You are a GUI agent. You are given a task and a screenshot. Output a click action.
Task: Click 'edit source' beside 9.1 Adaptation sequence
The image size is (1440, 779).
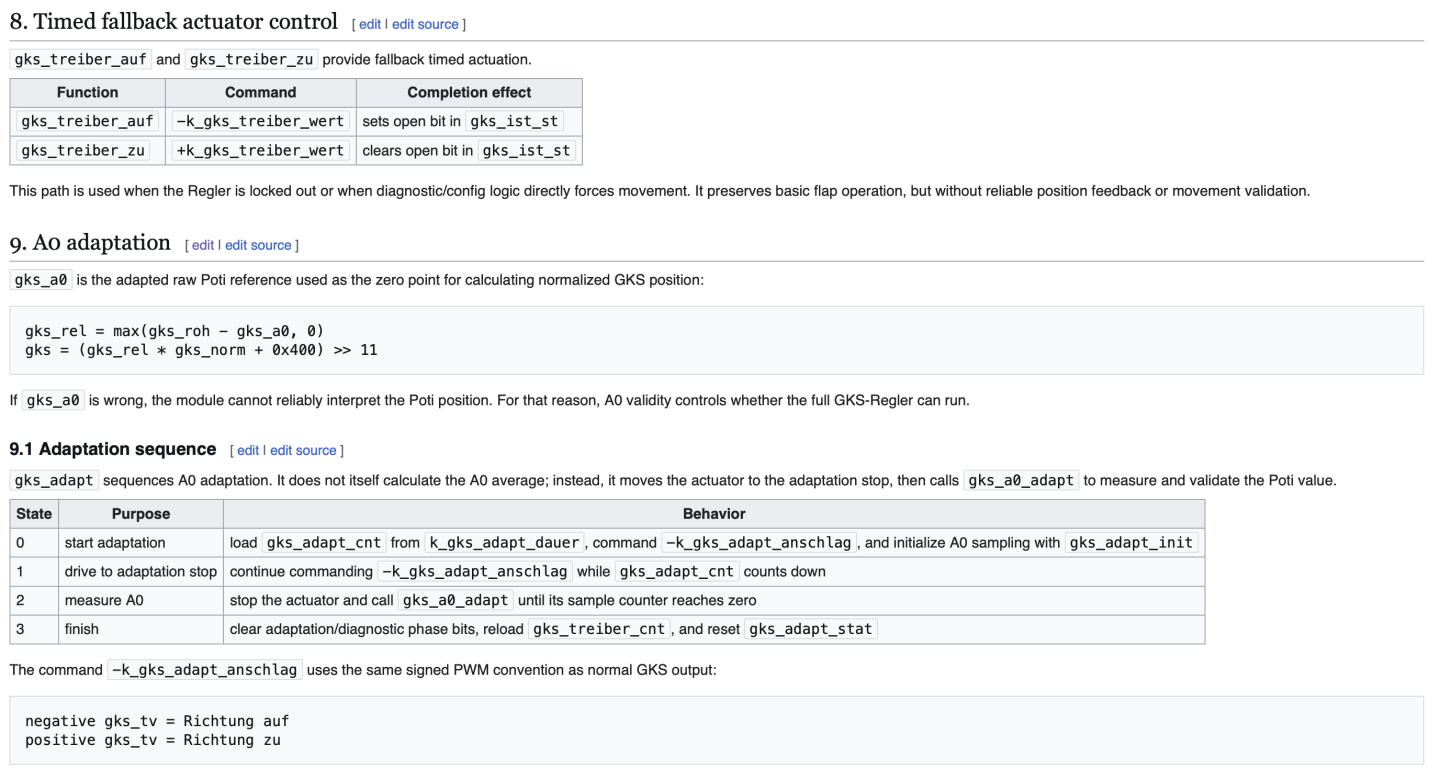(303, 450)
